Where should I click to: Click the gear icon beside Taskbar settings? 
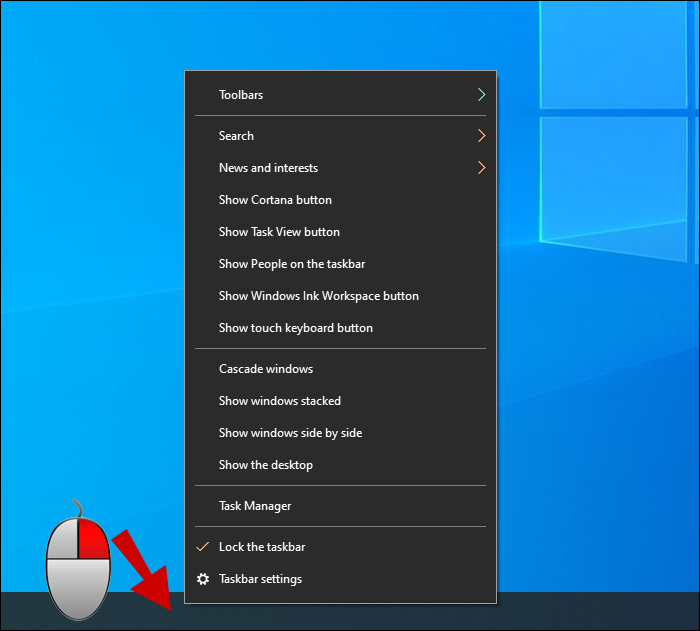pyautogui.click(x=203, y=579)
